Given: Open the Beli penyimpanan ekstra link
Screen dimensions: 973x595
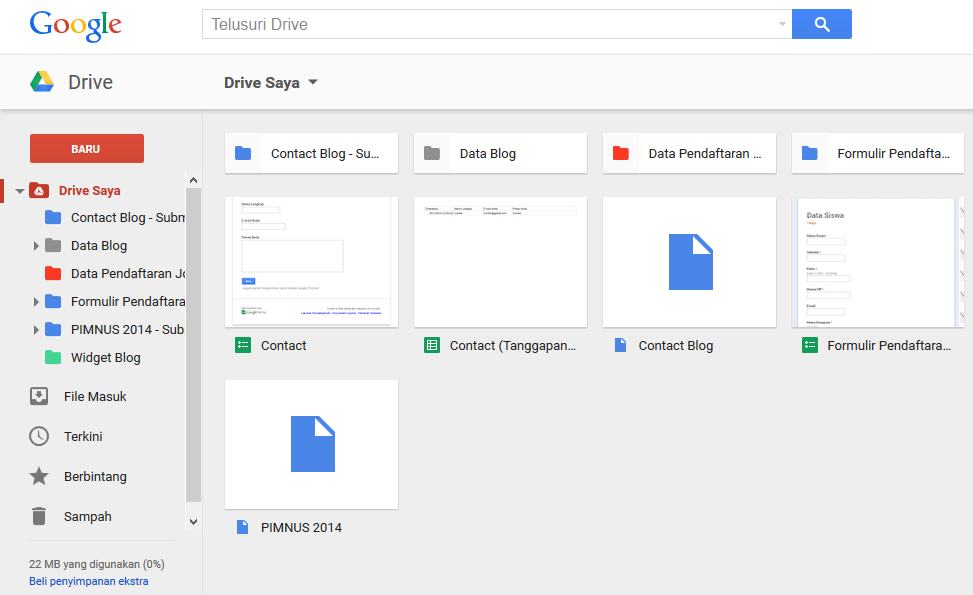Looking at the screenshot, I should [x=88, y=580].
